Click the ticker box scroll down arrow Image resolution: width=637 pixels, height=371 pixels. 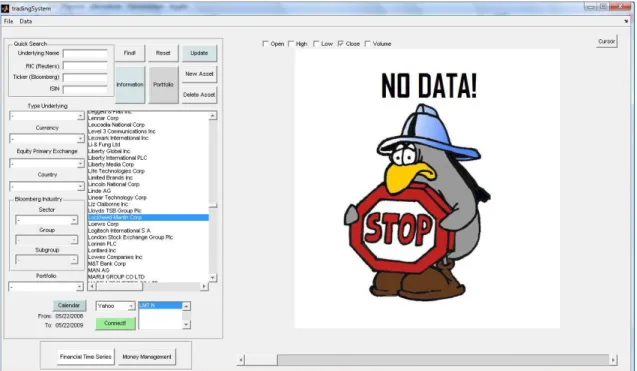tap(186, 324)
